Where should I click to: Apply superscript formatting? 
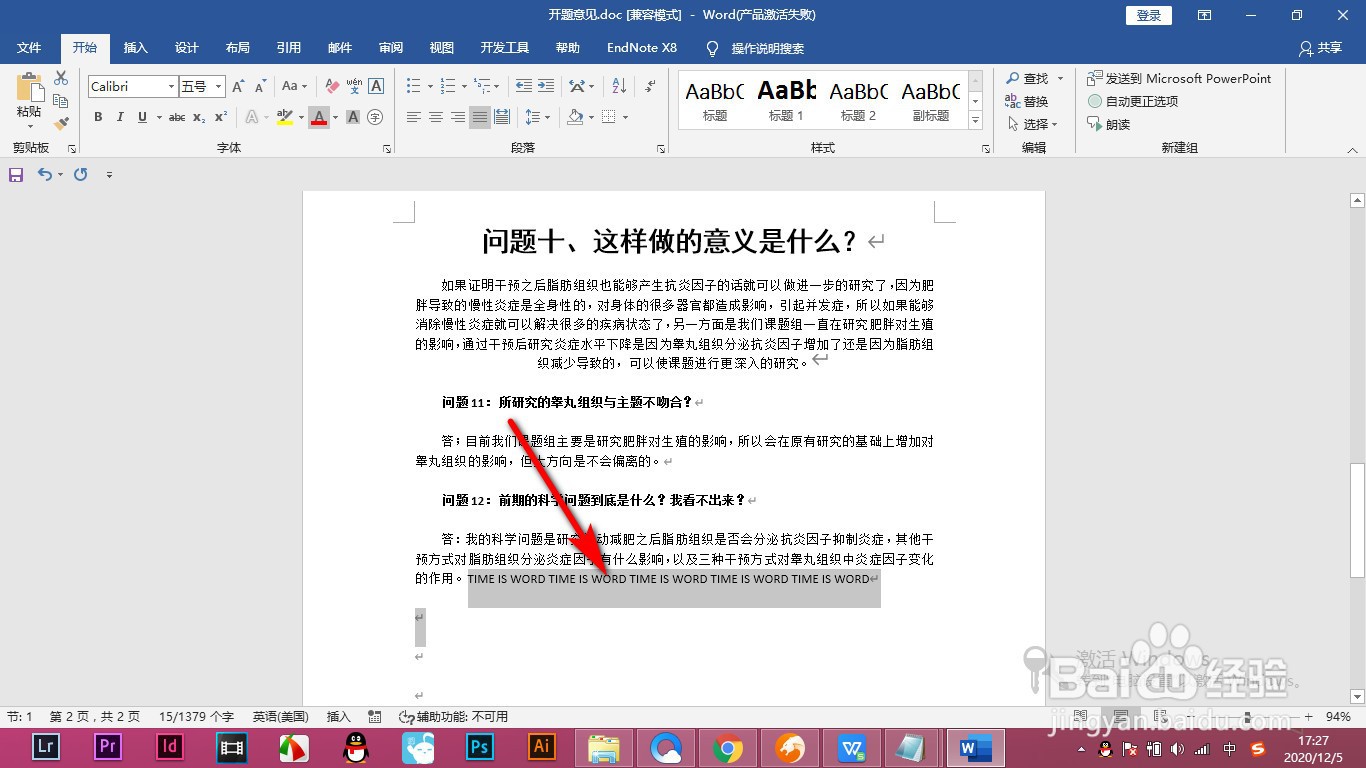[219, 117]
